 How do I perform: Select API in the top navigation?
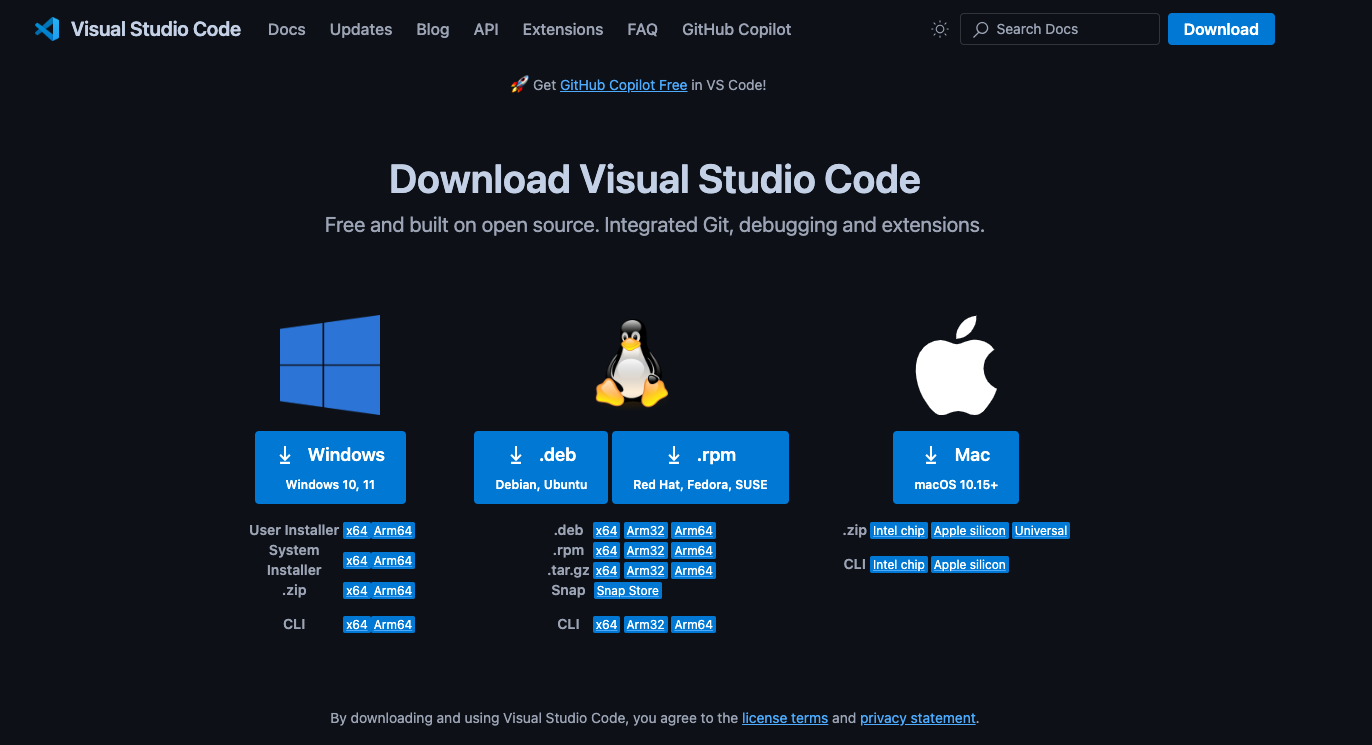(x=486, y=29)
